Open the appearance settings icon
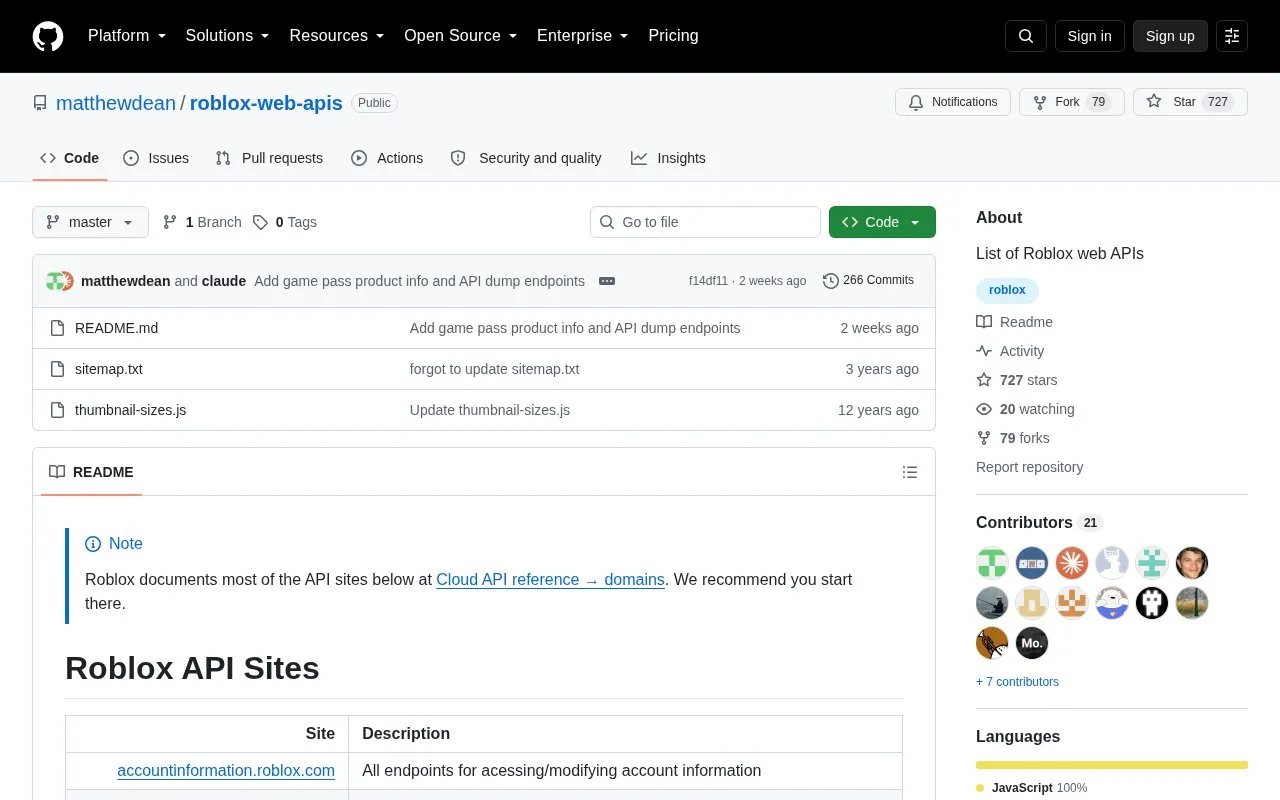The width and height of the screenshot is (1280, 800). click(1232, 36)
